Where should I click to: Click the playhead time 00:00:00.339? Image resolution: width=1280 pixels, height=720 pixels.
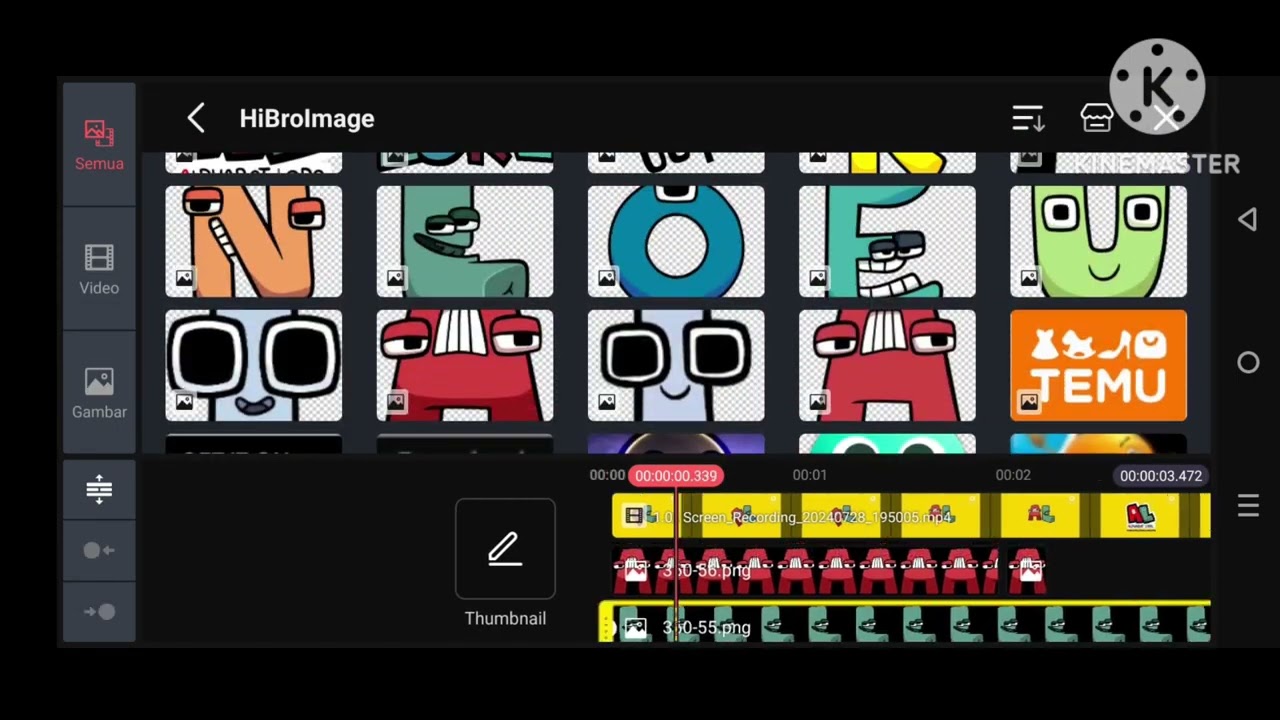point(676,476)
